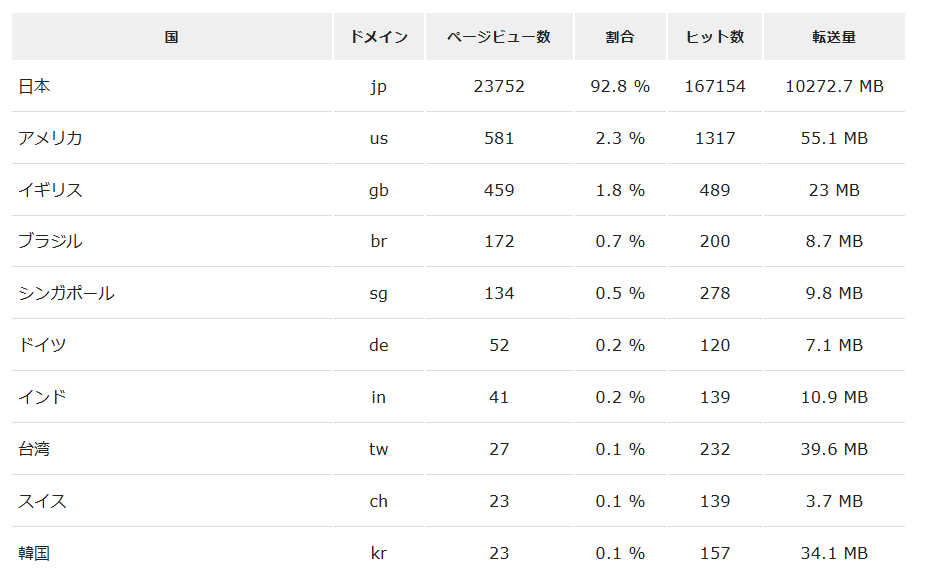The image size is (930, 576).
Task: Click the 167154 hit count value
Action: point(715,87)
